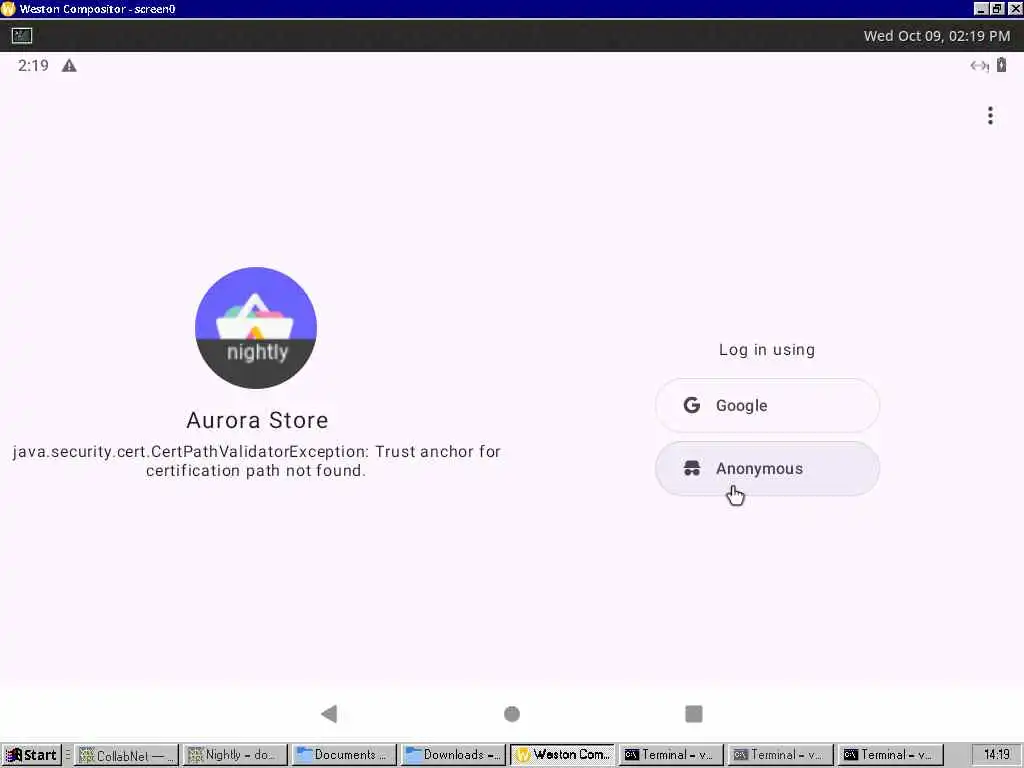Image resolution: width=1024 pixels, height=768 pixels.
Task: Switch to the Downloads folder taskbar item
Action: (453, 755)
